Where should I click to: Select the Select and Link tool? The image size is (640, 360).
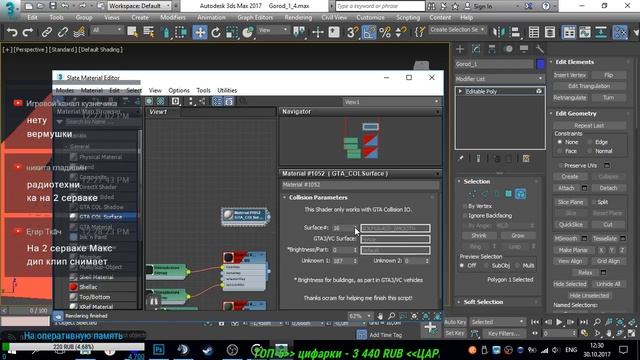click(x=47, y=32)
